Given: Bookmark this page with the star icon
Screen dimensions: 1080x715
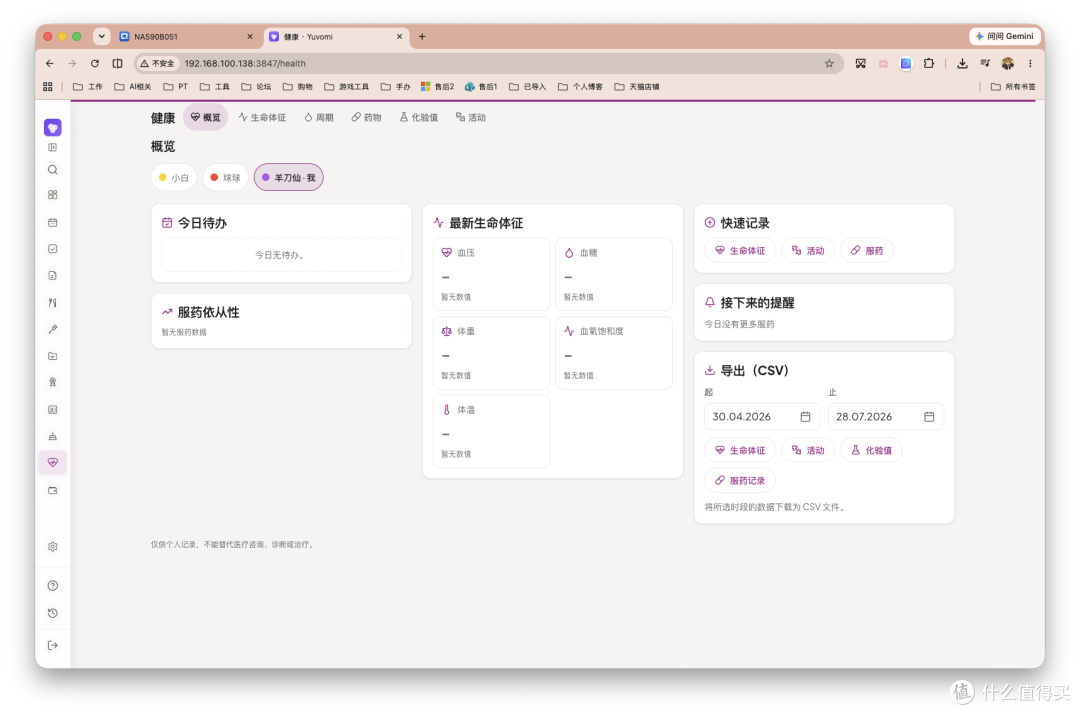Looking at the screenshot, I should pos(829,63).
